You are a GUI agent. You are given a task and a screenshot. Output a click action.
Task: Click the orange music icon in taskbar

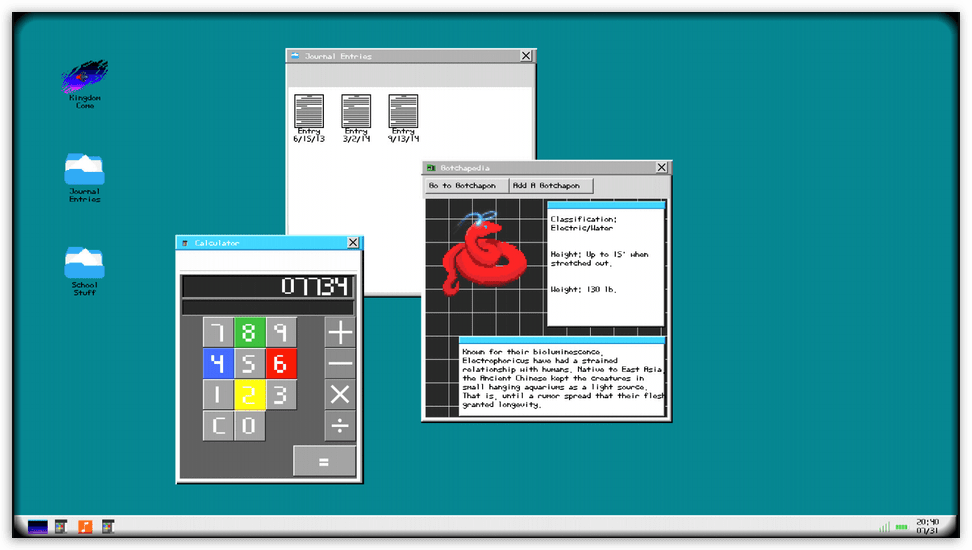pyautogui.click(x=85, y=526)
